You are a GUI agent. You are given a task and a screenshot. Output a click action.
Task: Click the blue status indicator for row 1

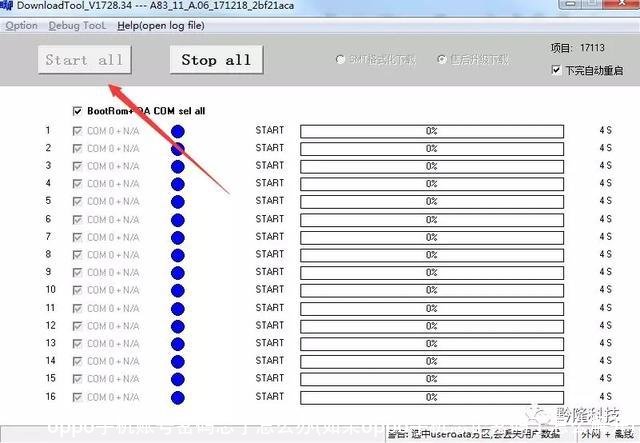(x=178, y=131)
